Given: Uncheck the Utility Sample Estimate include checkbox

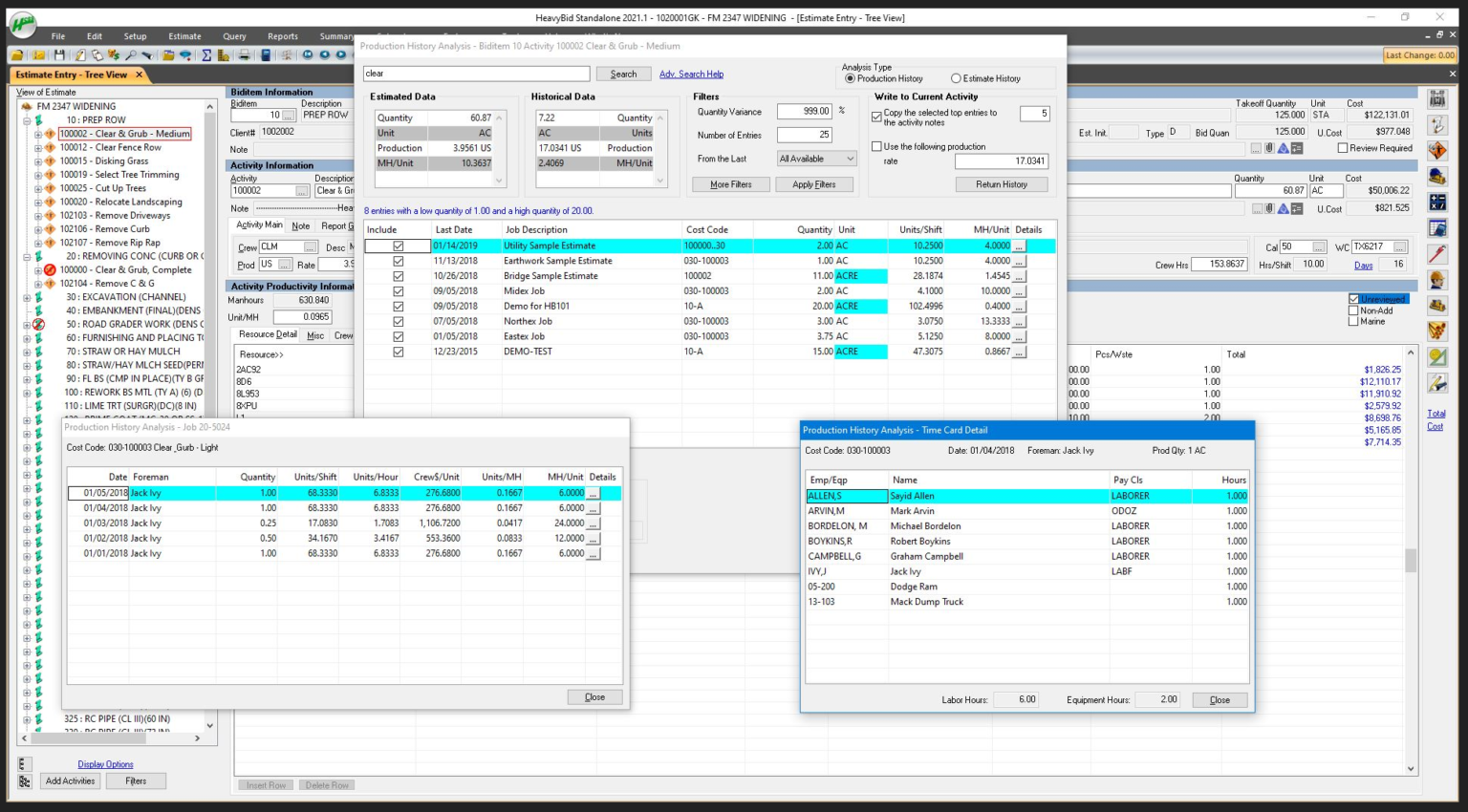Looking at the screenshot, I should 399,246.
